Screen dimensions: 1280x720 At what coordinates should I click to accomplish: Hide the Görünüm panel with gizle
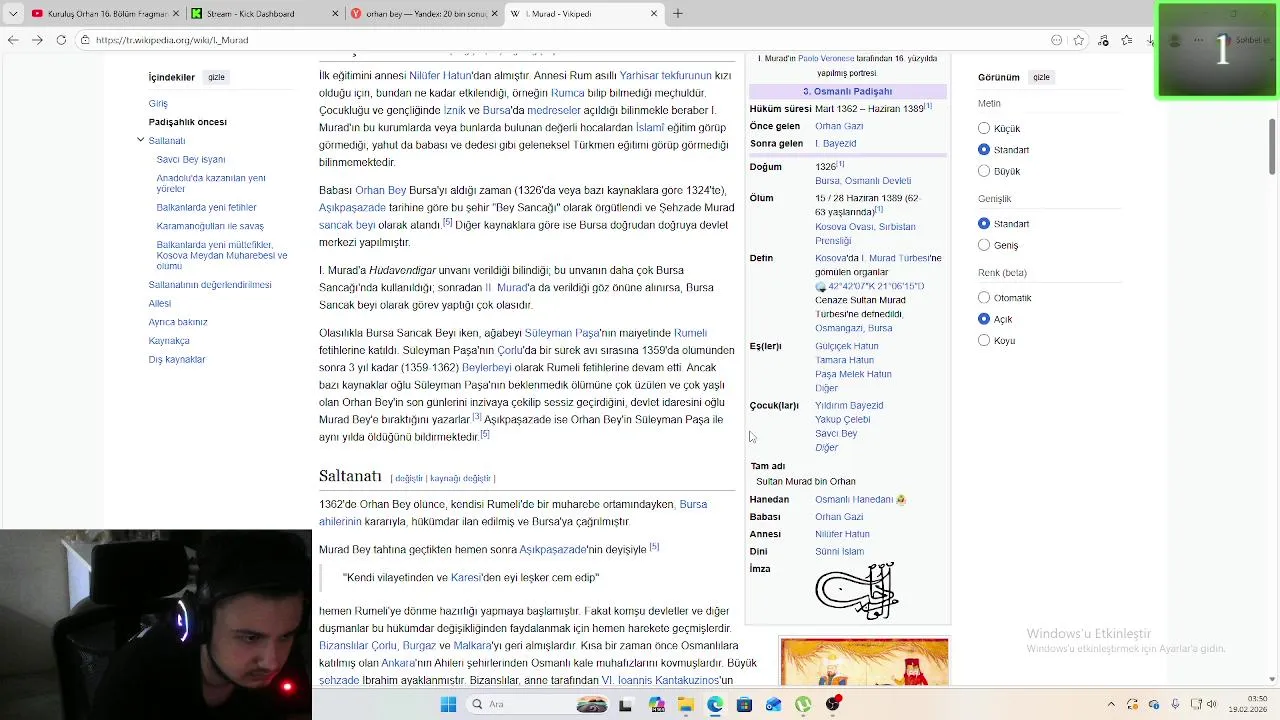pyautogui.click(x=1041, y=77)
